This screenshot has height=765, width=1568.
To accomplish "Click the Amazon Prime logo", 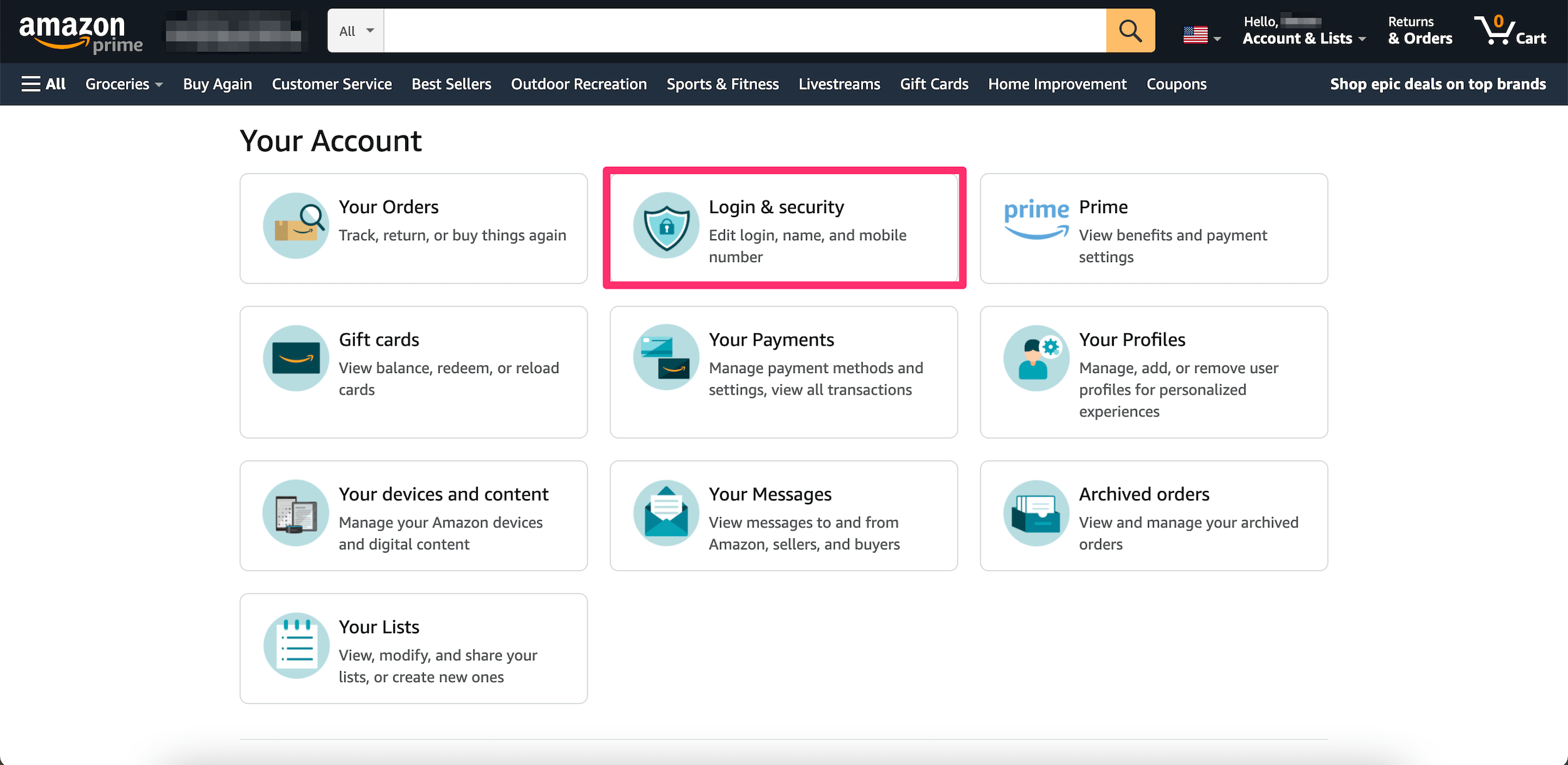I will pyautogui.click(x=80, y=33).
